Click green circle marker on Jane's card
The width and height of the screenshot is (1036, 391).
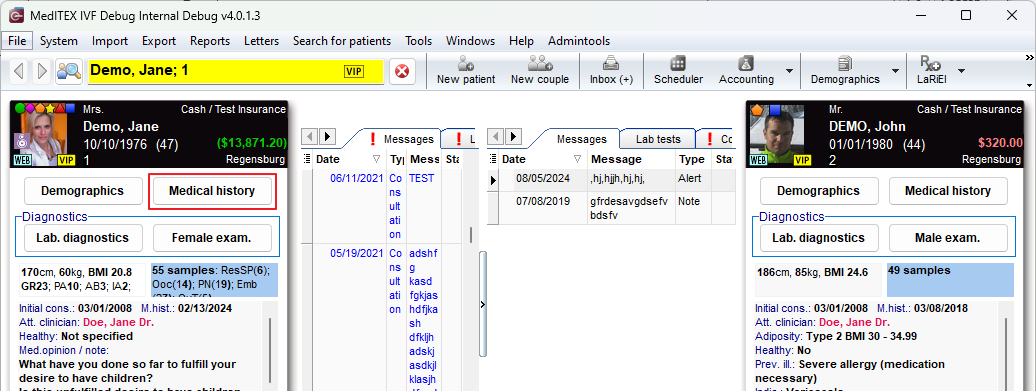pos(20,108)
